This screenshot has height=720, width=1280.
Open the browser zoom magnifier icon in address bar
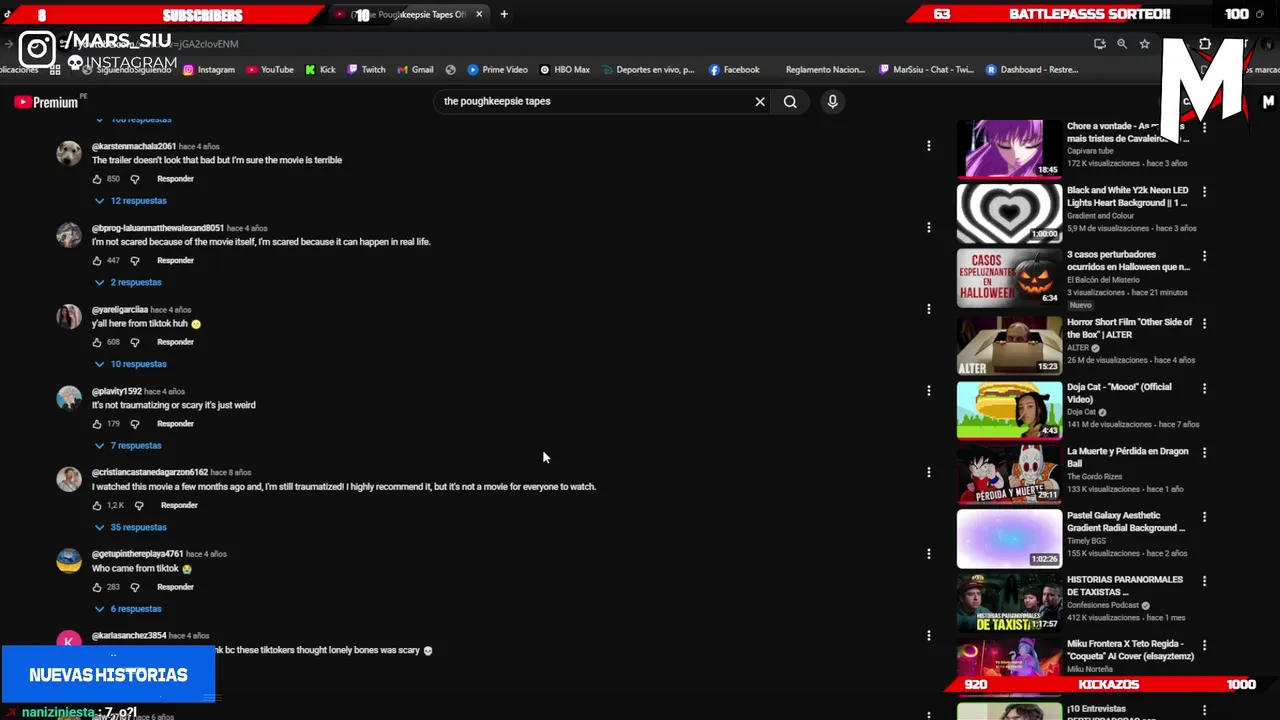click(x=1122, y=44)
